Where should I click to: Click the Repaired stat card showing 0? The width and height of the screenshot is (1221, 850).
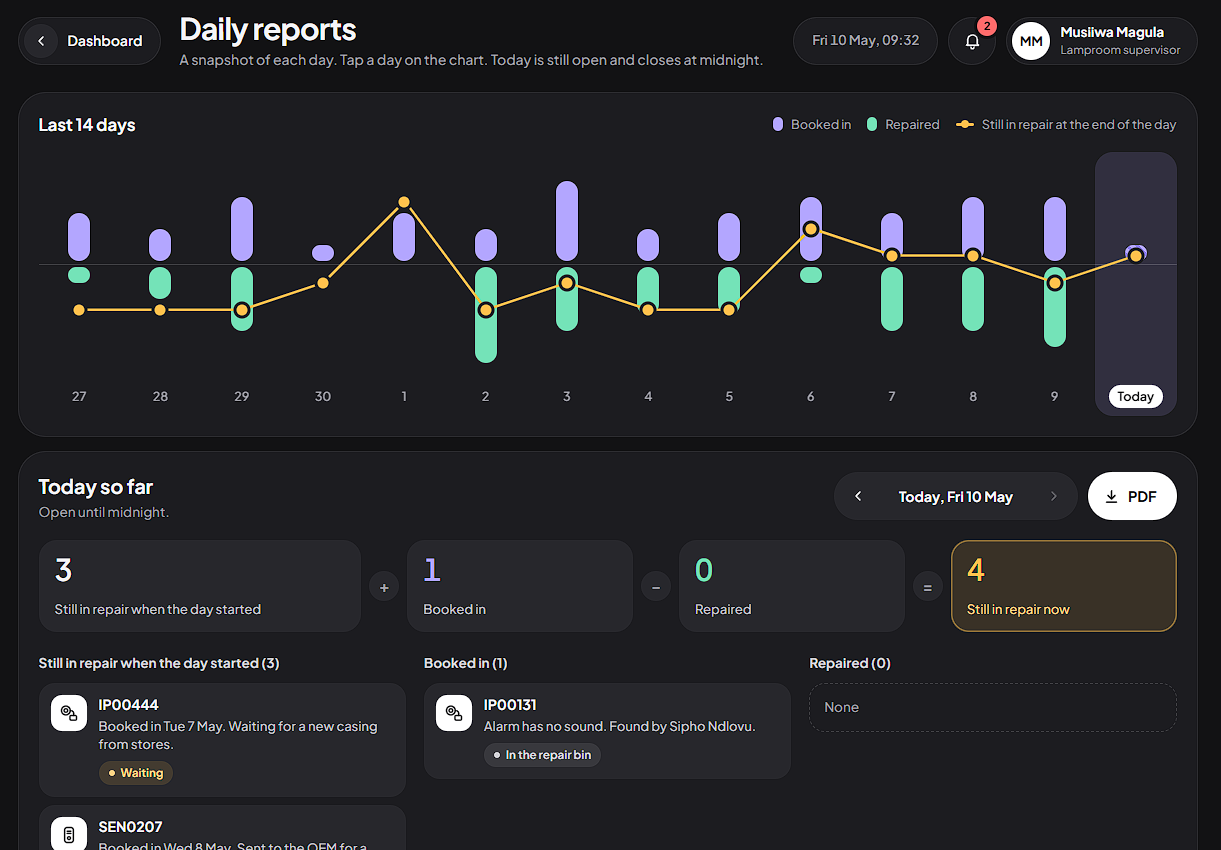click(x=792, y=586)
